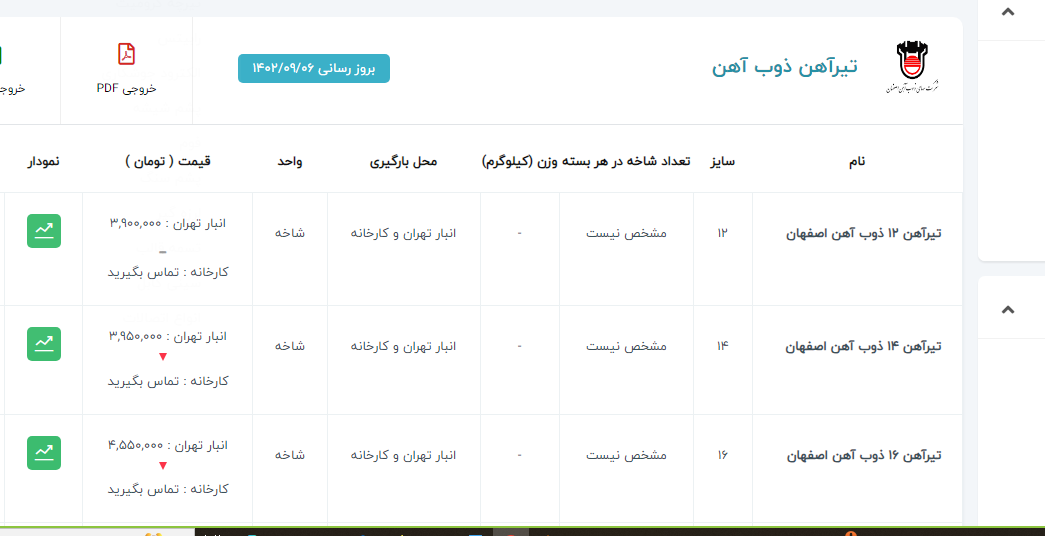Image resolution: width=1045 pixels, height=536 pixels.
Task: Click the نام column header
Action: point(856,161)
